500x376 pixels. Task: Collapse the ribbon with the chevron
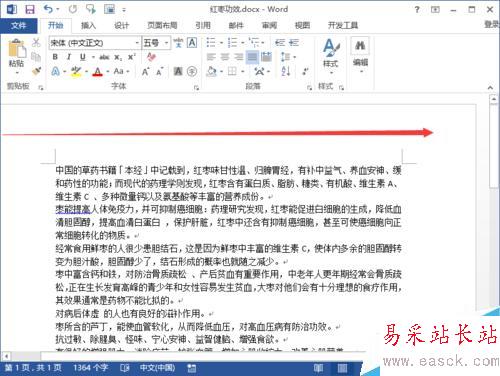coord(490,88)
